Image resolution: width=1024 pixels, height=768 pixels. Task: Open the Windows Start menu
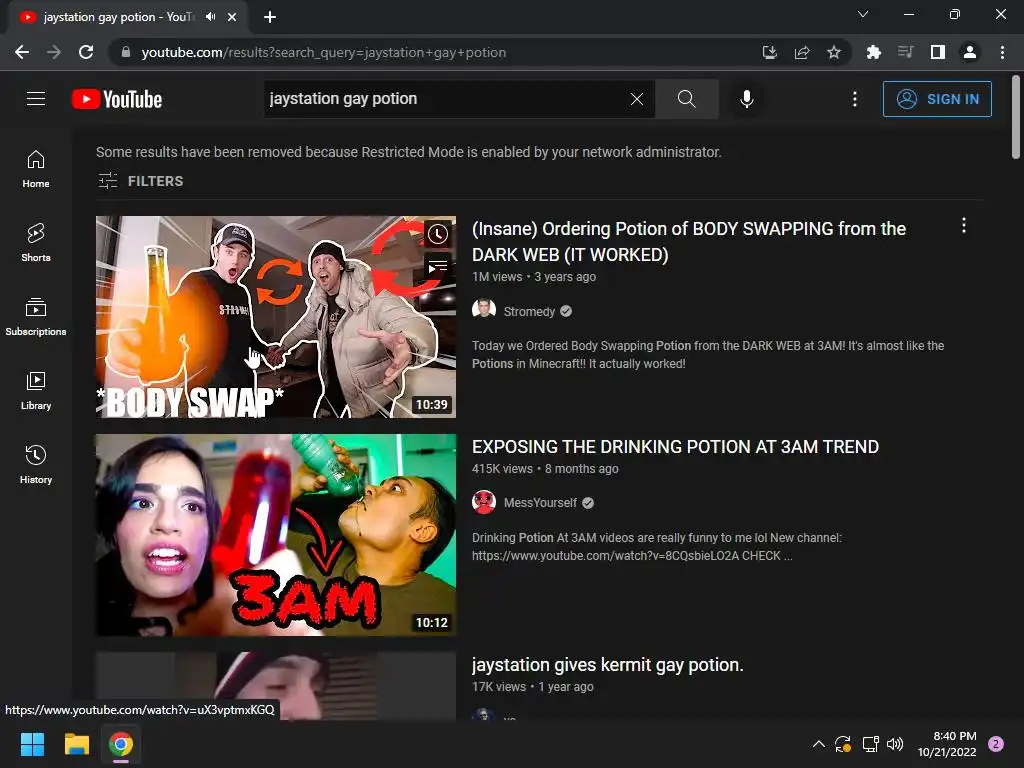[x=32, y=744]
